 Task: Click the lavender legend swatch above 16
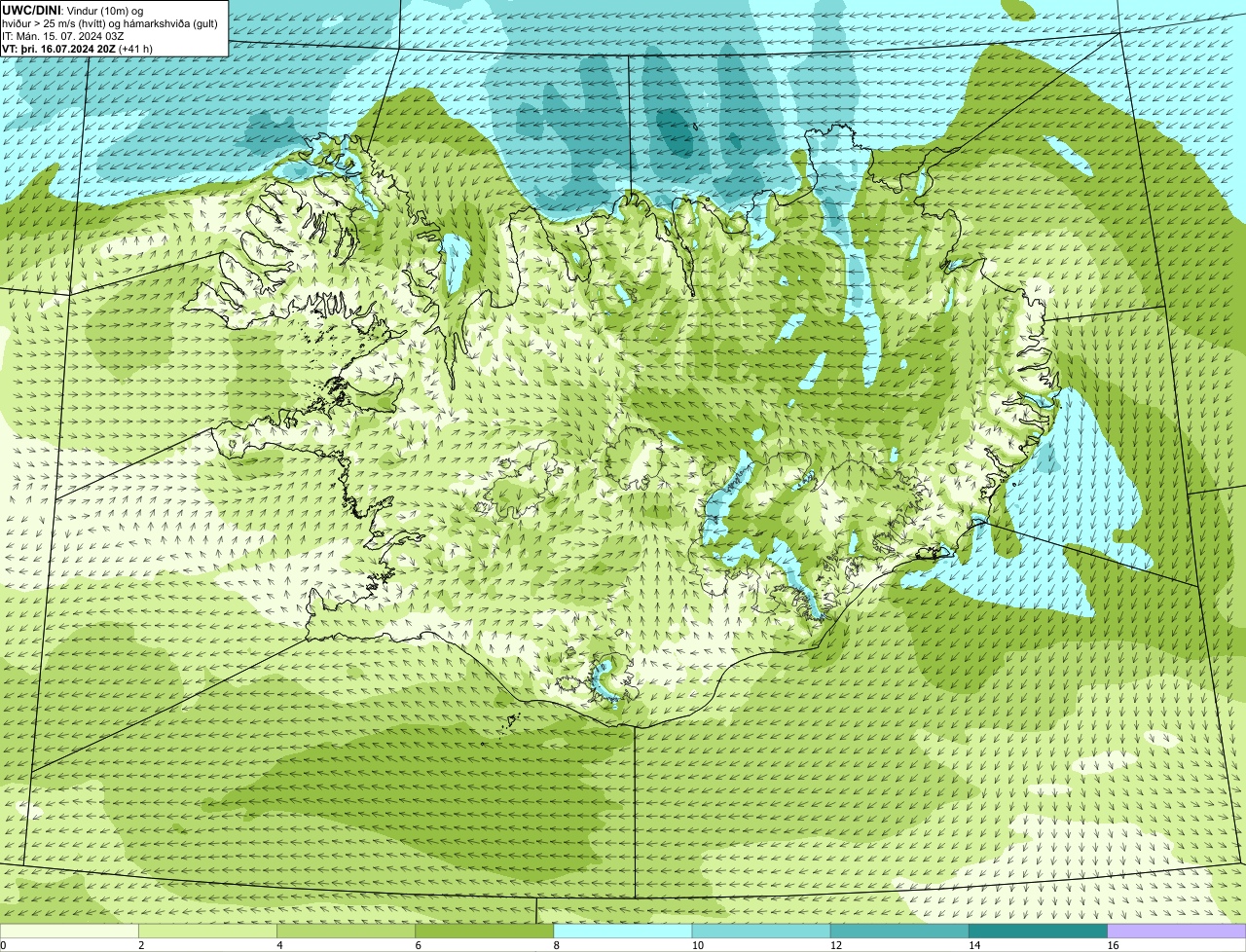1177,932
